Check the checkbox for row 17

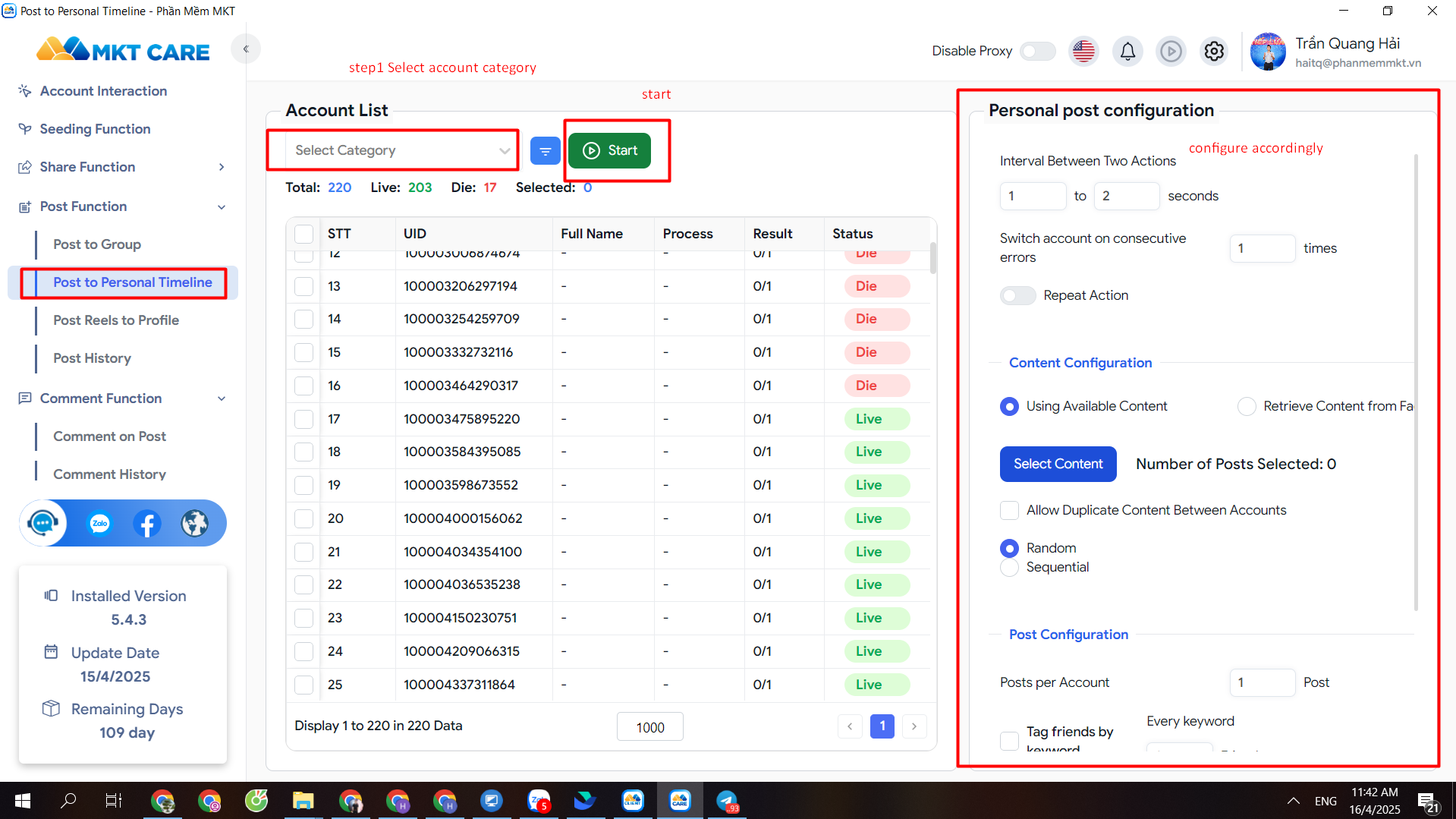coord(304,419)
